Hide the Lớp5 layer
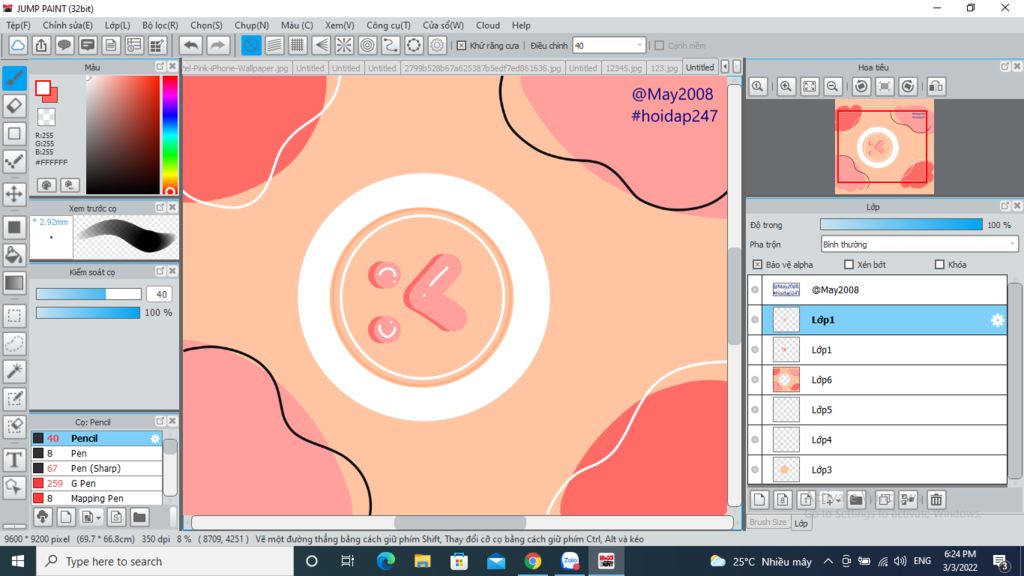 tap(755, 410)
